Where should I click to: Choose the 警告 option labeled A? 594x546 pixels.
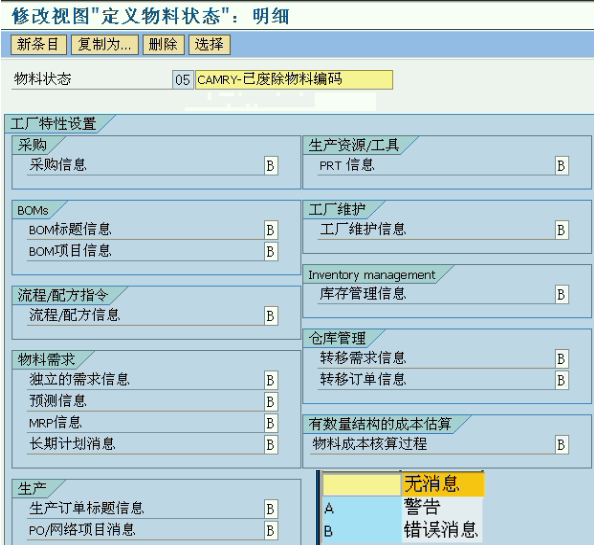pyautogui.click(x=403, y=507)
